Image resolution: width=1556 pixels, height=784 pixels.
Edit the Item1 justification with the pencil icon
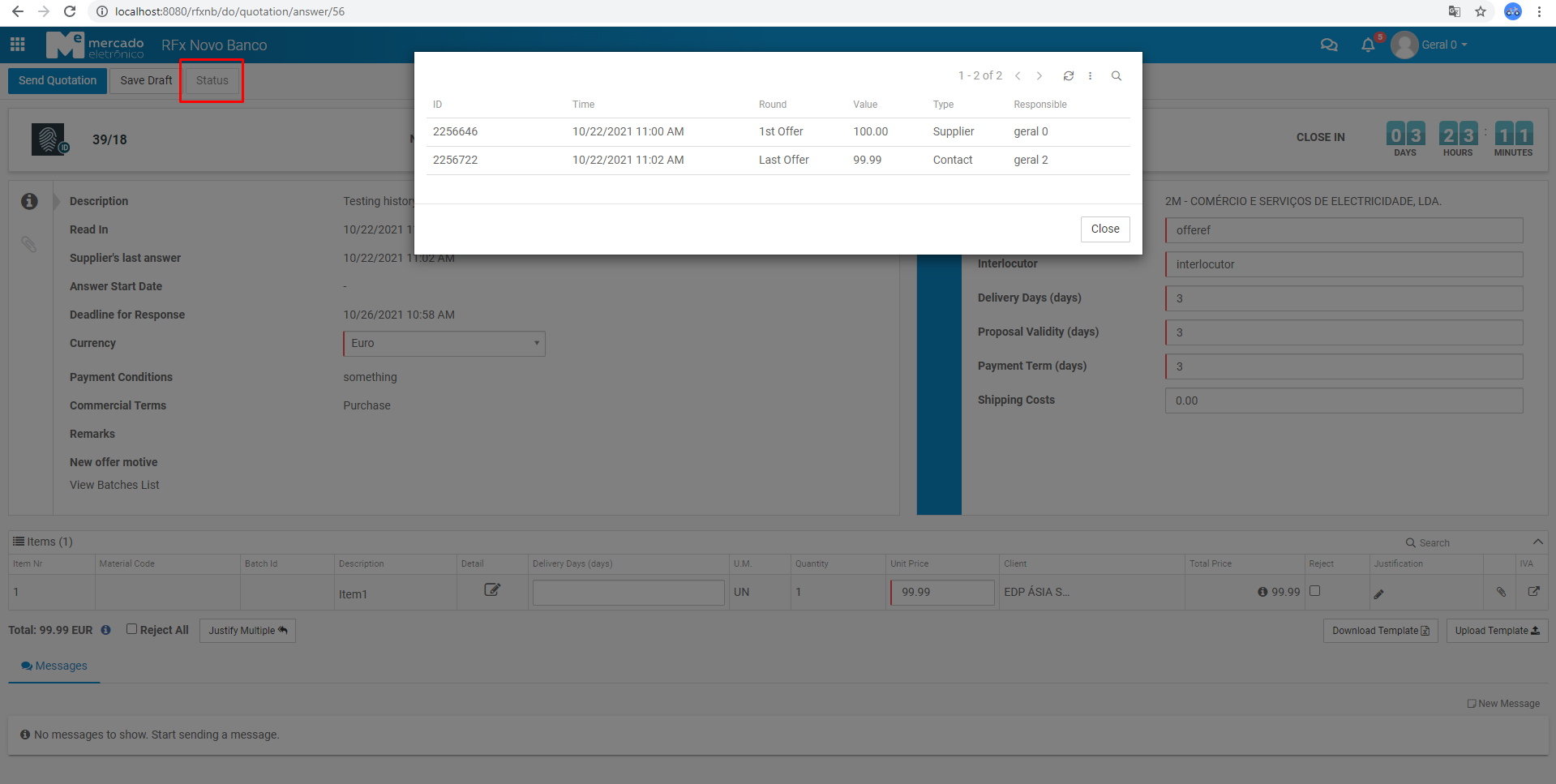(1378, 593)
